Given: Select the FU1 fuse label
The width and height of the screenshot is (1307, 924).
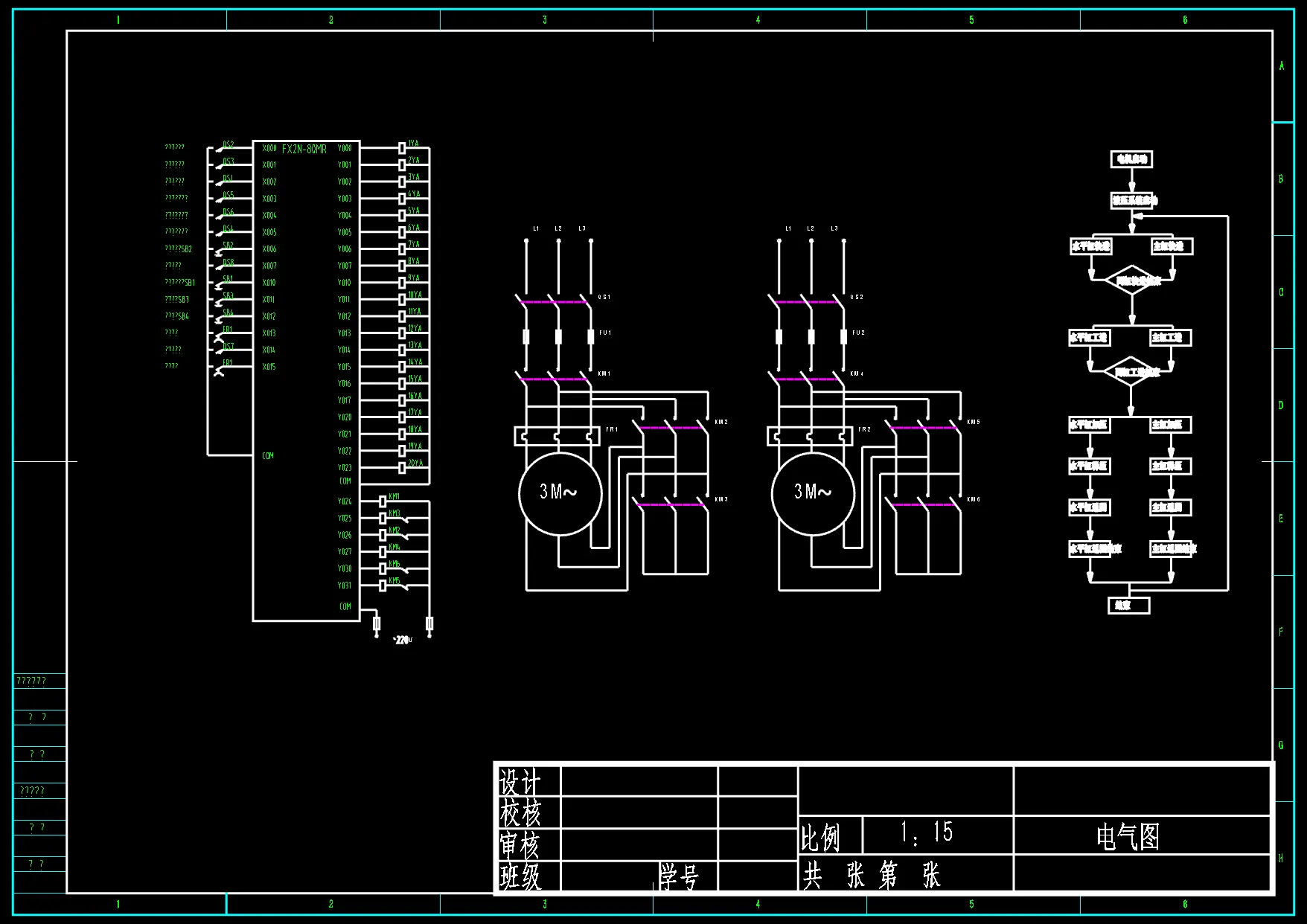Looking at the screenshot, I should (x=605, y=333).
